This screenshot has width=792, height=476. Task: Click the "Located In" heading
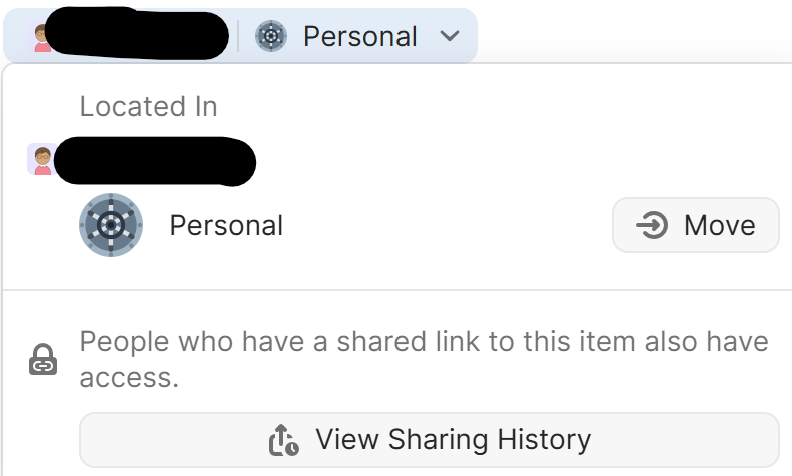pos(148,107)
